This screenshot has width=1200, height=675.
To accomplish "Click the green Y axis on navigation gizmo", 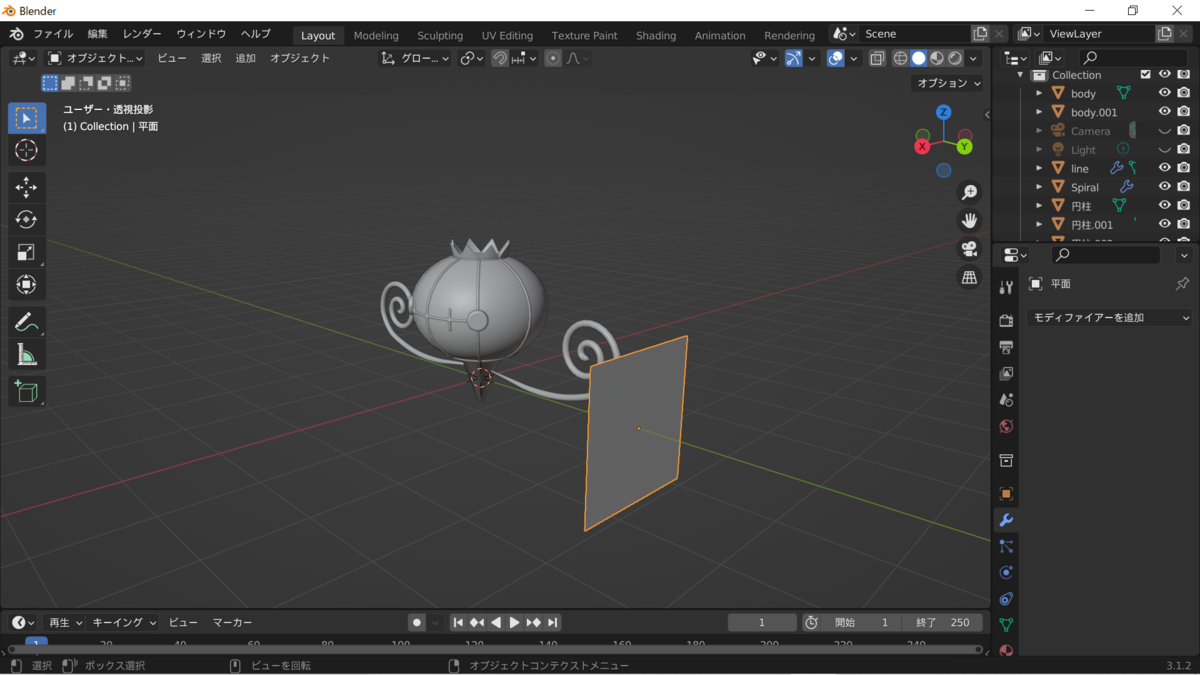I will (965, 147).
